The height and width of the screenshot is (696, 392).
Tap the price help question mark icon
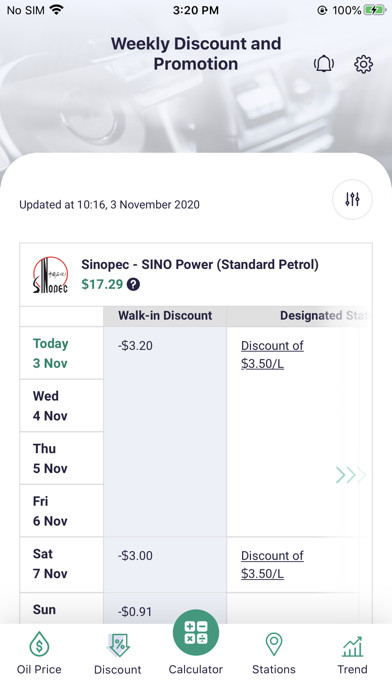click(x=133, y=284)
